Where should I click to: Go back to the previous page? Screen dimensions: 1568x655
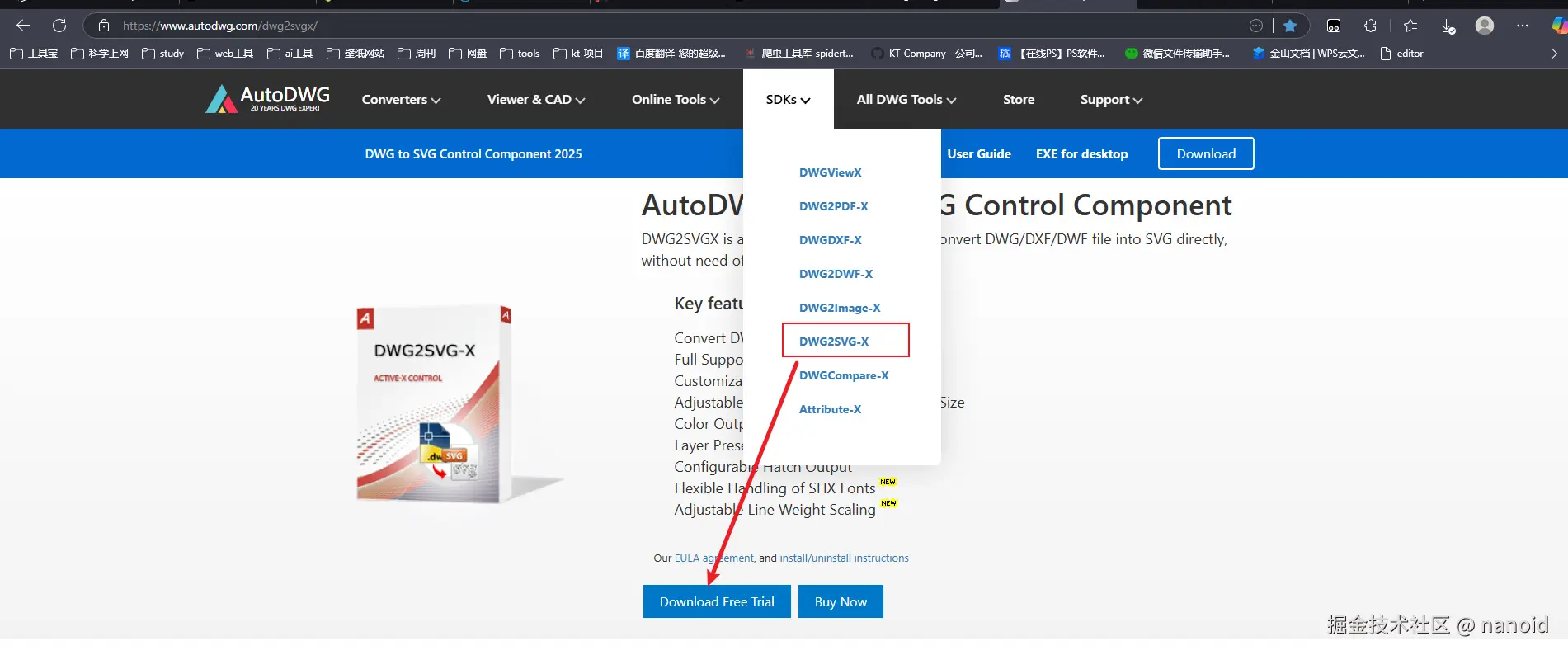(x=23, y=26)
